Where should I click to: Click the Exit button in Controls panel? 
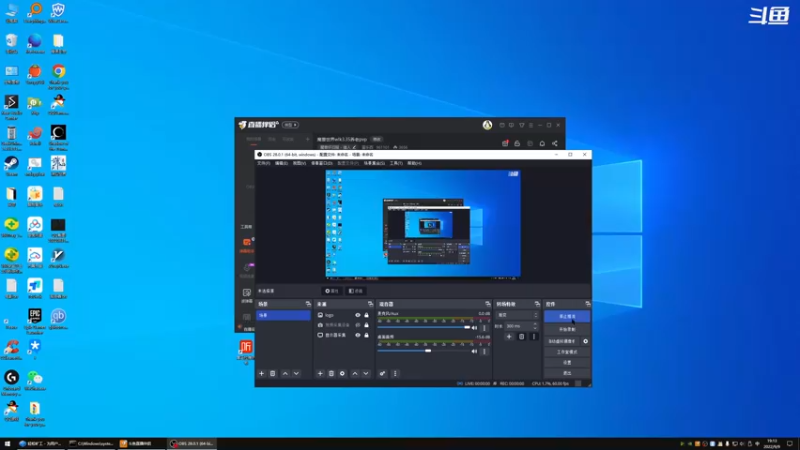567,373
